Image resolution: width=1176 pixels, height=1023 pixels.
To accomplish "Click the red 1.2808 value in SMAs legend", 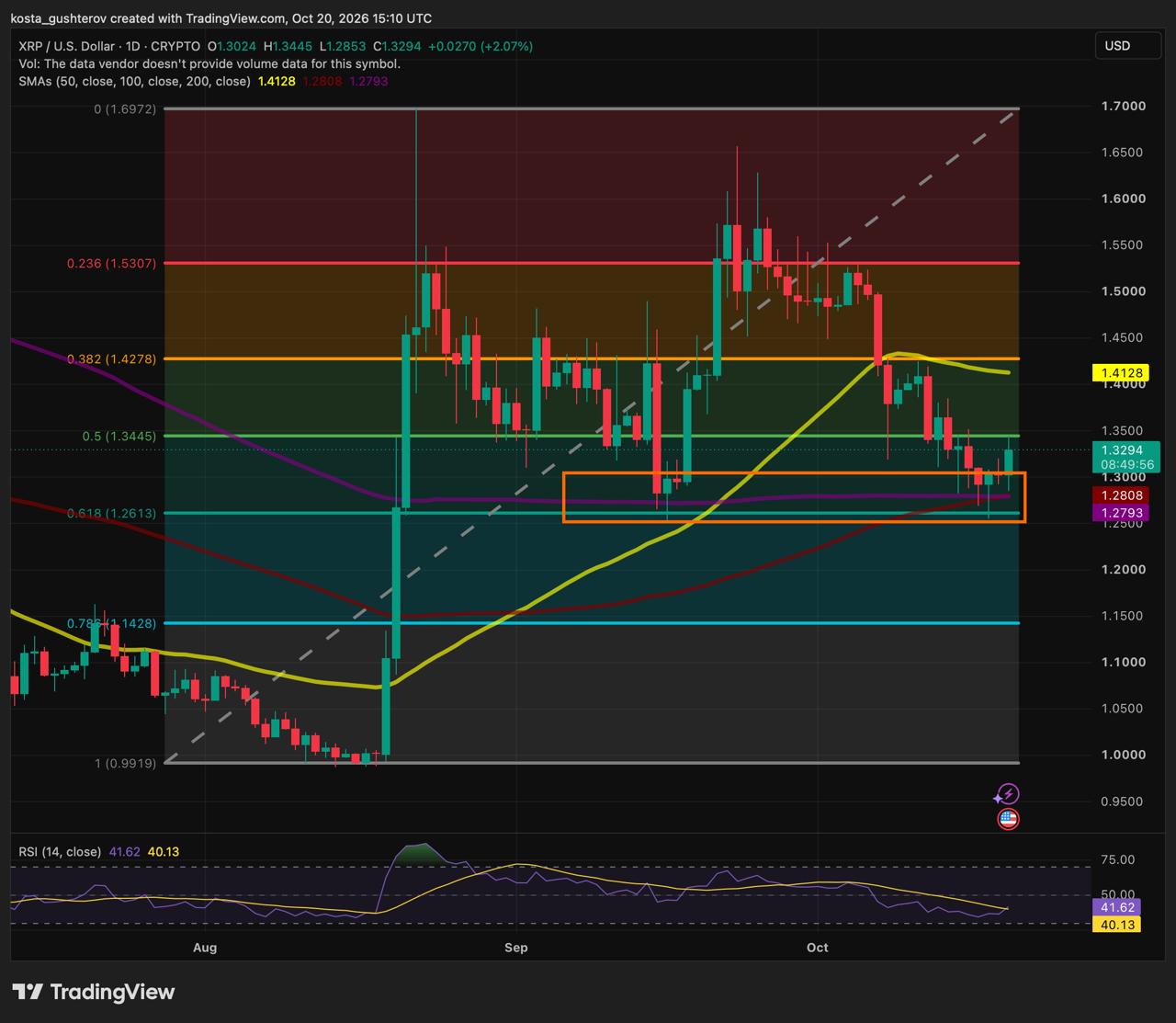I will [x=322, y=81].
